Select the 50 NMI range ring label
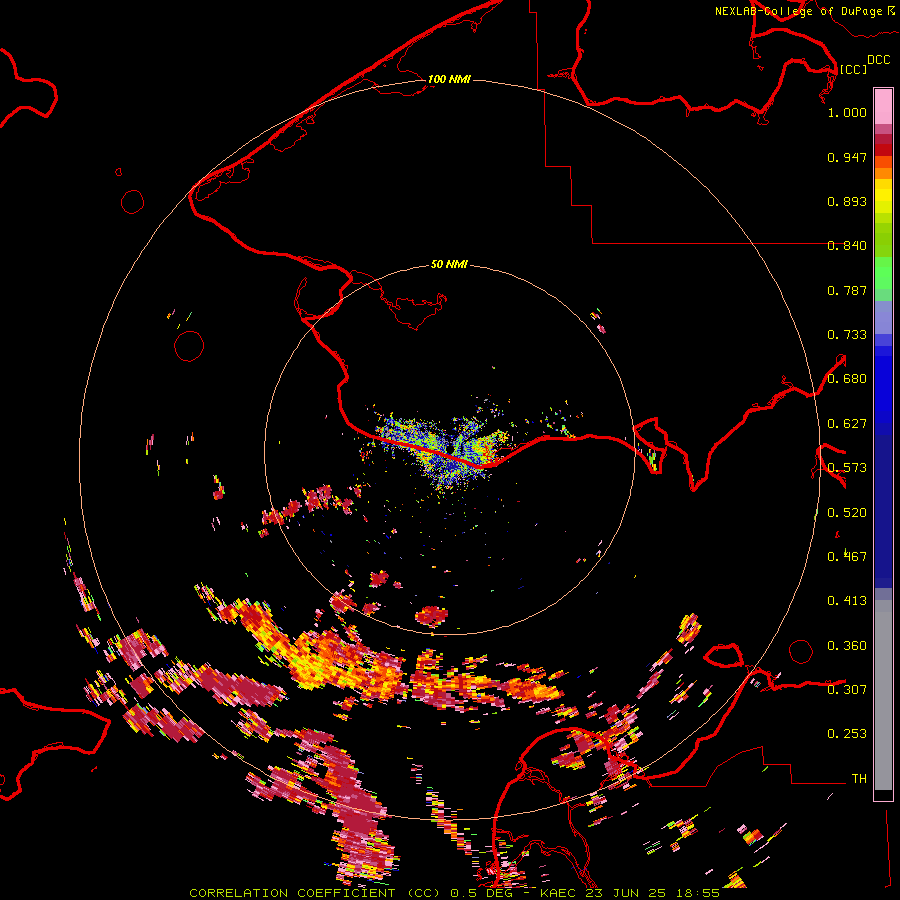900x900 pixels. click(449, 265)
